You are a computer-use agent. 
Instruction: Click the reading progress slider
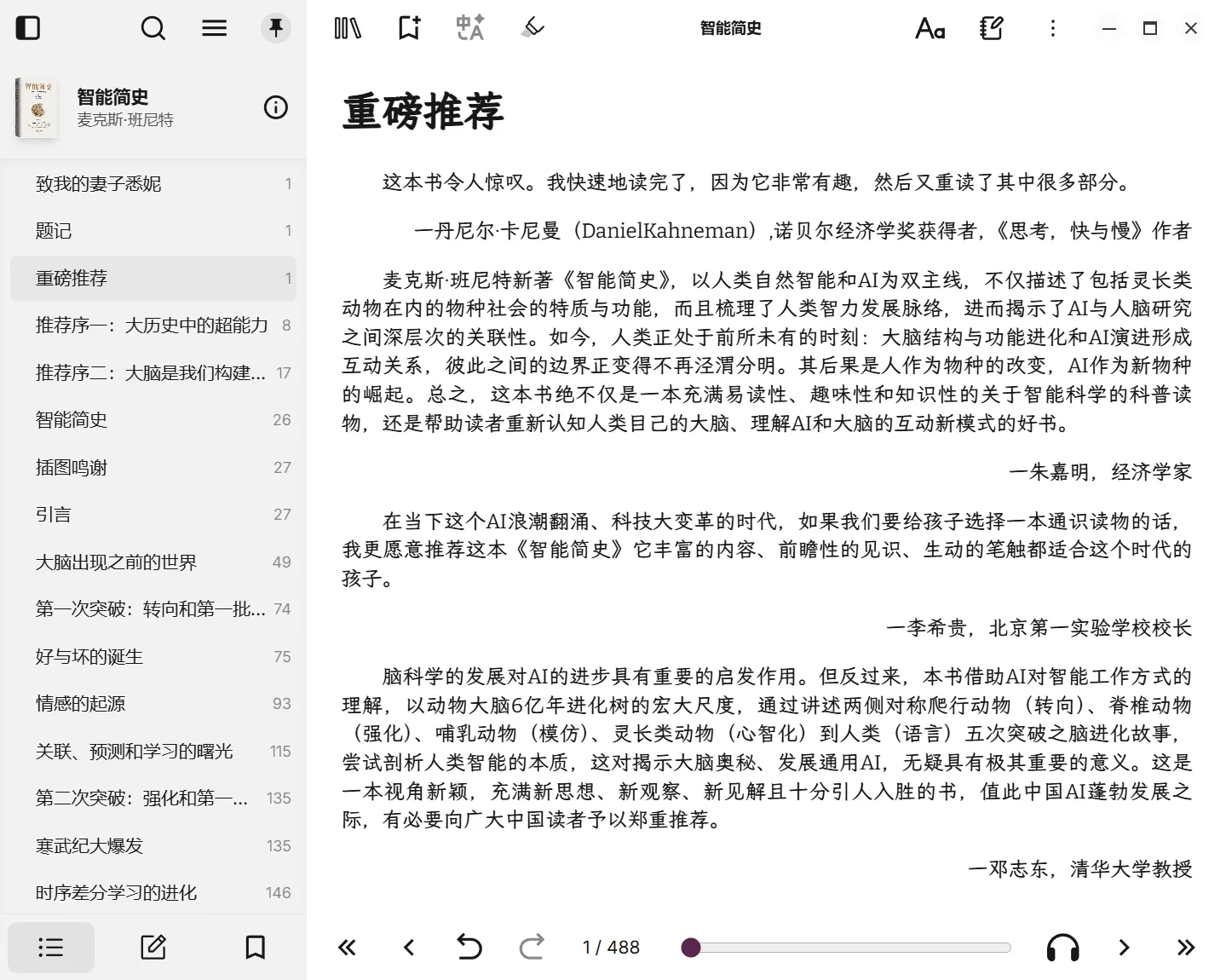[850, 948]
